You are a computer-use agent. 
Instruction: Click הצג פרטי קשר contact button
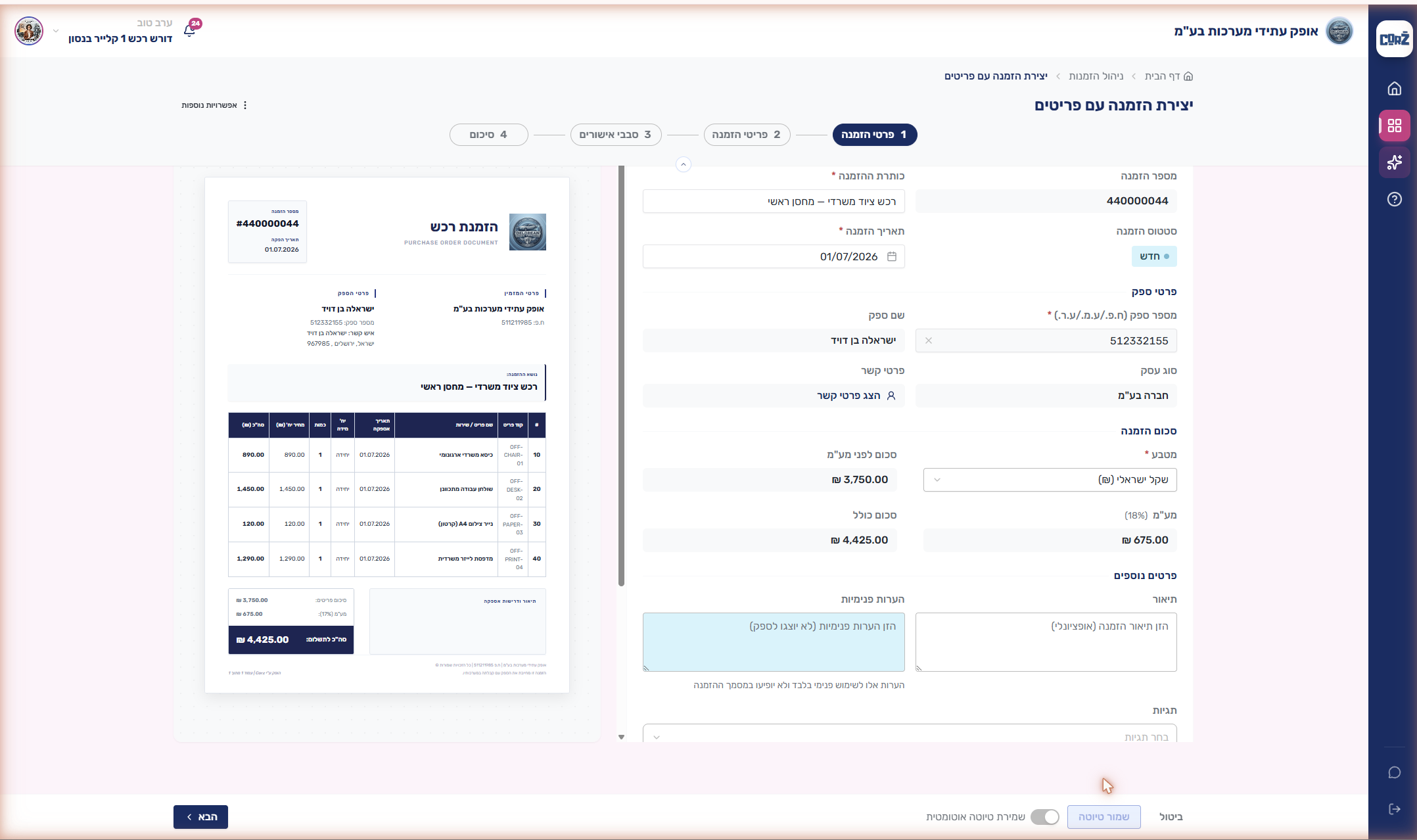(x=774, y=396)
